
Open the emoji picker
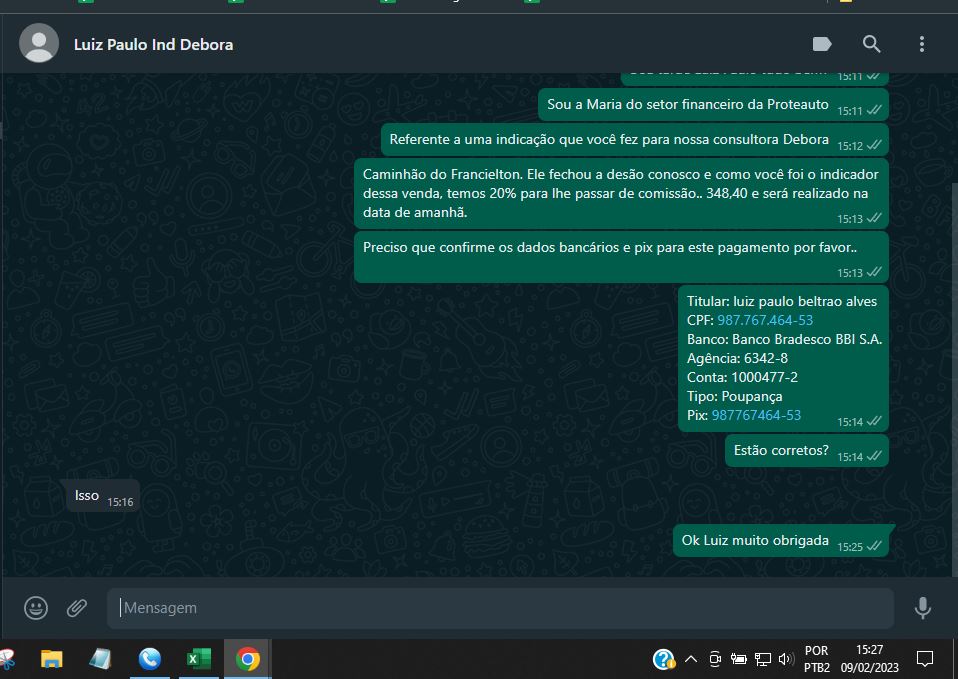(36, 608)
